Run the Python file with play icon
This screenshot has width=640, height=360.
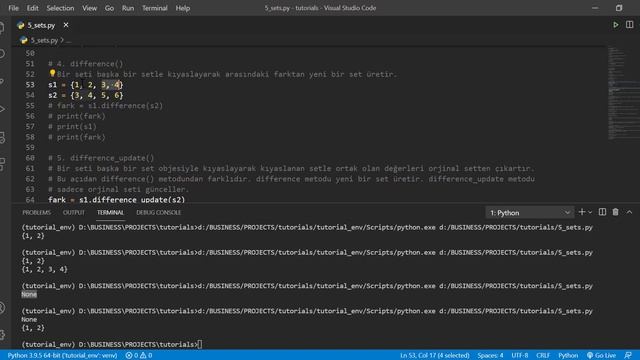616,25
